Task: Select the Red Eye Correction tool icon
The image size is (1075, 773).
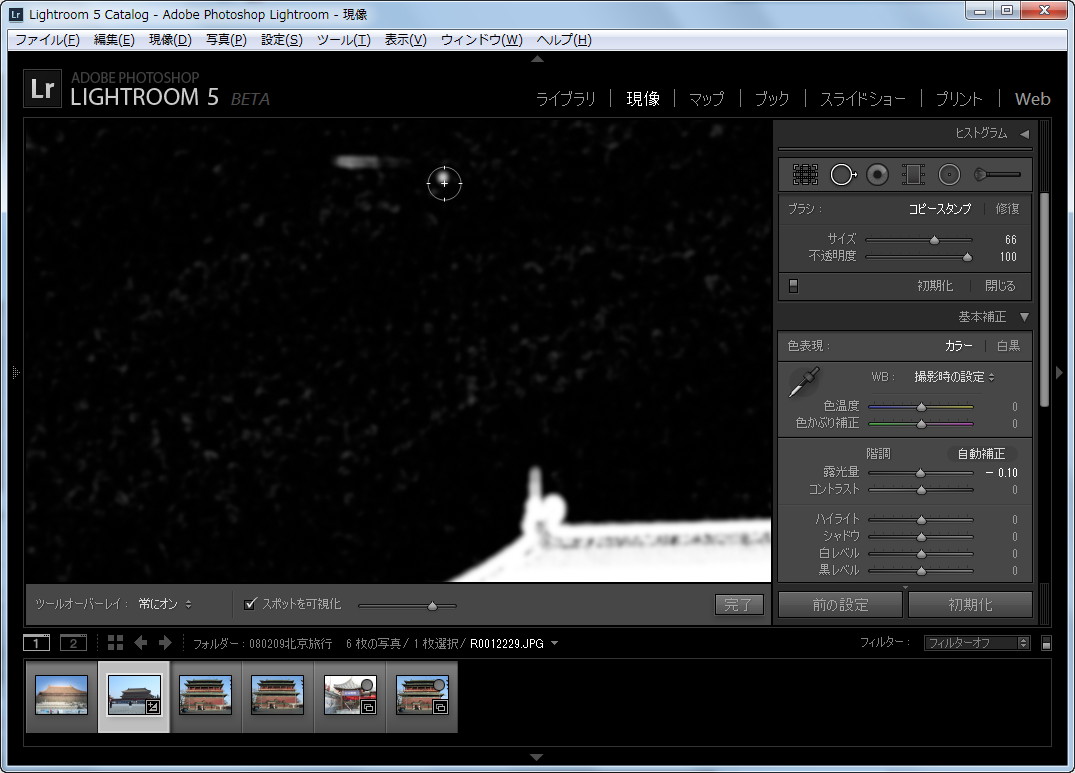Action: [x=878, y=175]
